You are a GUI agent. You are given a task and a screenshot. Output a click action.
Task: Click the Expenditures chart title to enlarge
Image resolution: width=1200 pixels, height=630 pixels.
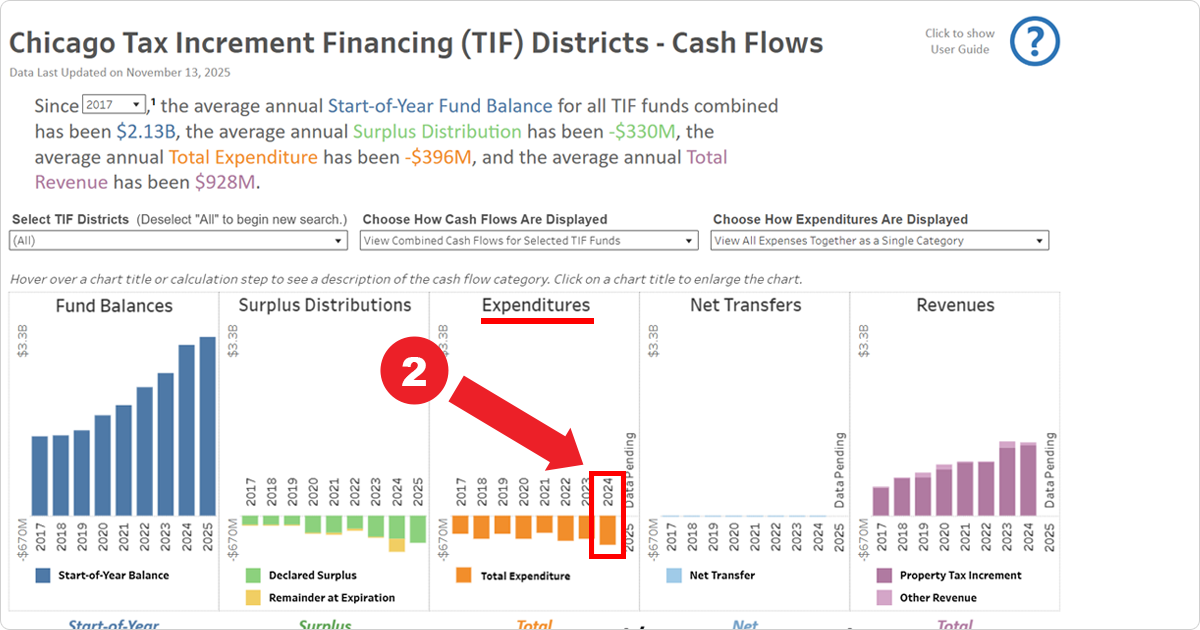tap(536, 306)
